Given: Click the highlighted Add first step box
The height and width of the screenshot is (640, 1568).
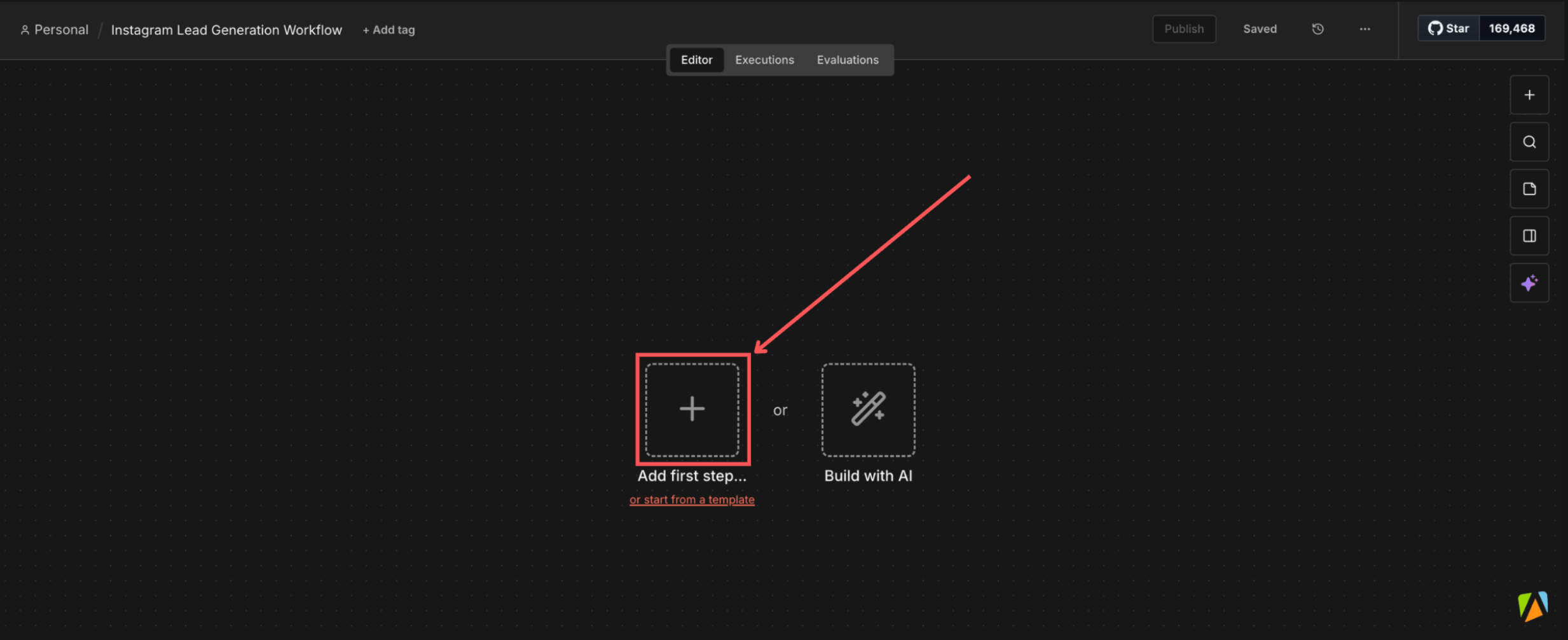Looking at the screenshot, I should [691, 409].
